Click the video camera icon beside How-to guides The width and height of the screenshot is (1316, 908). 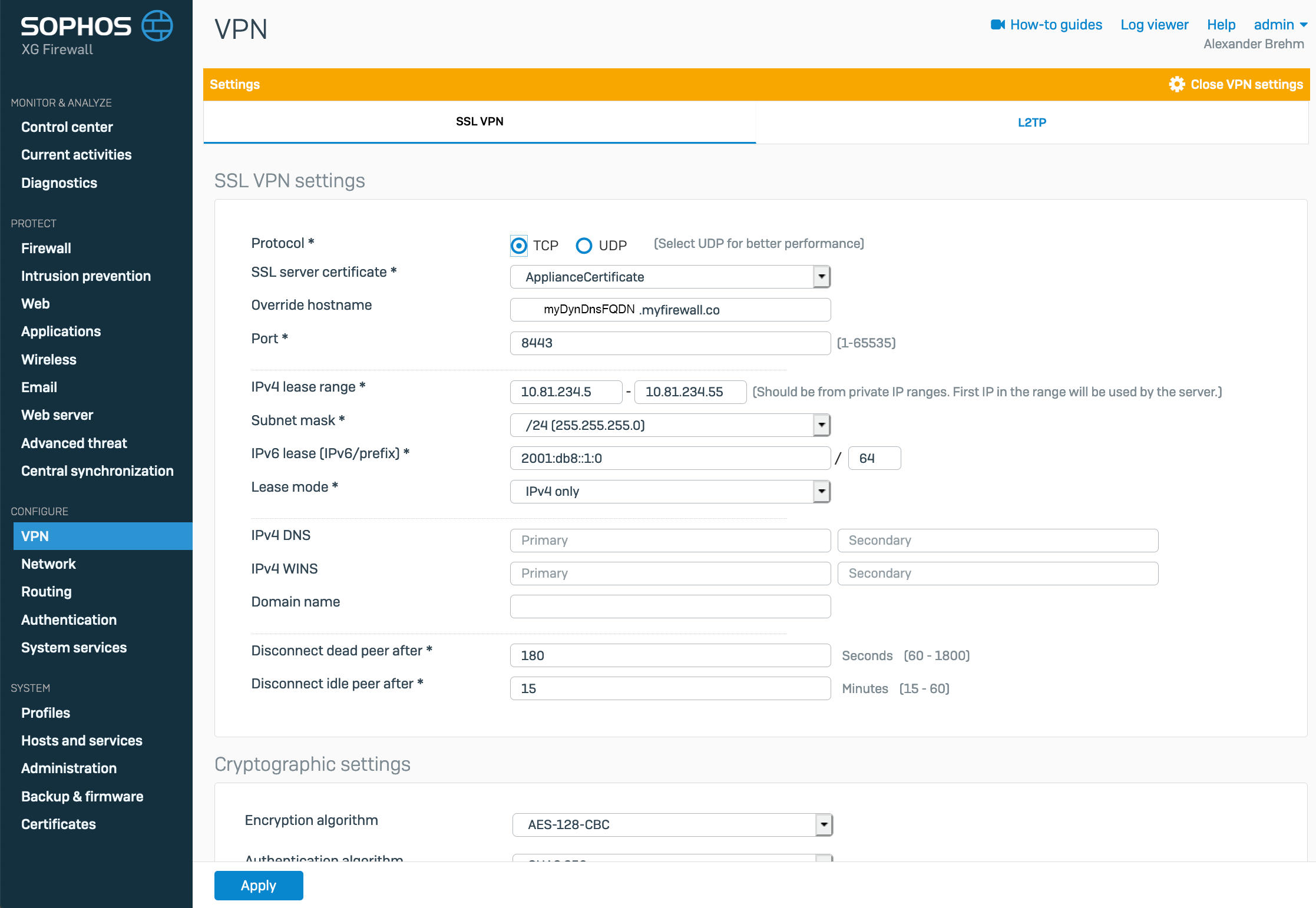pos(997,25)
